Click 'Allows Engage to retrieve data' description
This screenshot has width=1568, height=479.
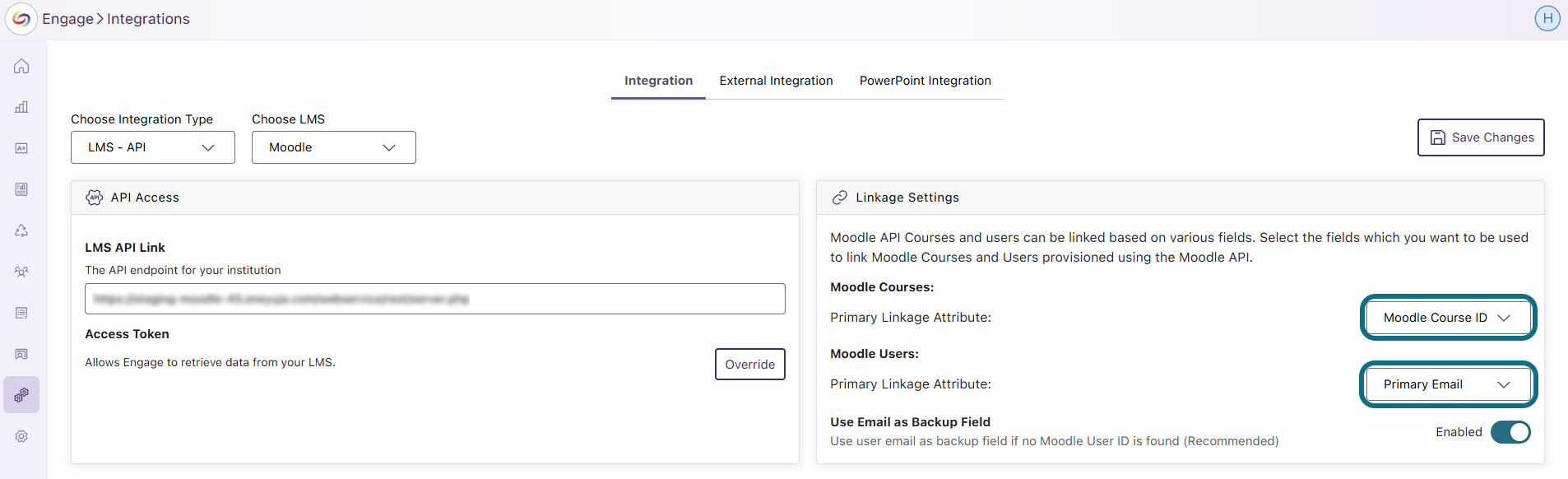[x=210, y=362]
